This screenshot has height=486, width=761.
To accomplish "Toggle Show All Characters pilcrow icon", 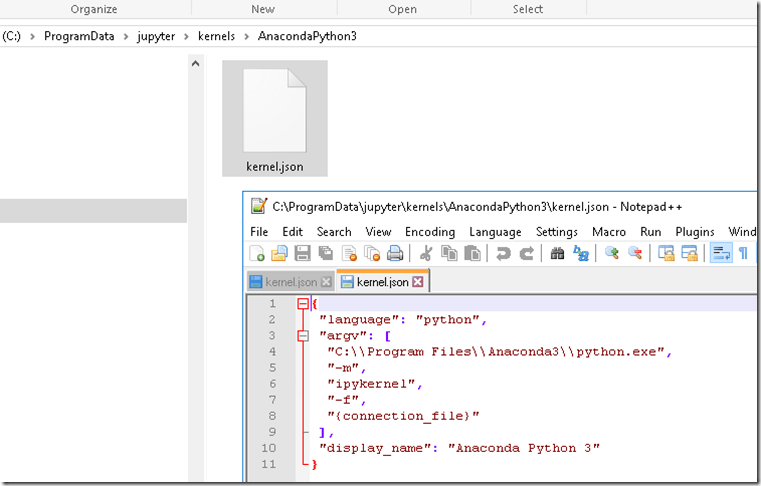I will coord(743,254).
